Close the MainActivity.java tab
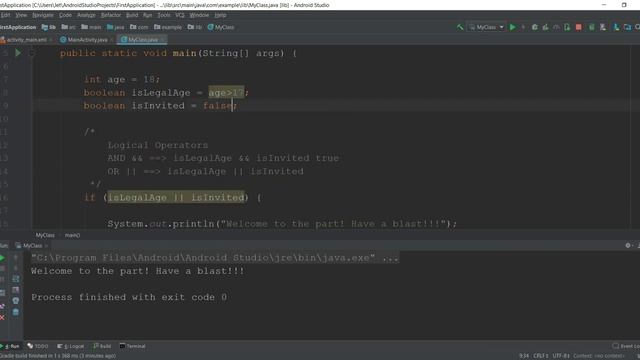The image size is (640, 360). 111,40
